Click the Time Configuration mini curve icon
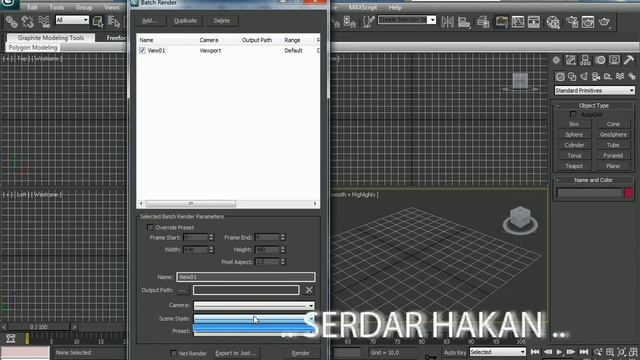Image resolution: width=640 pixels, height=360 pixels. coord(11,338)
